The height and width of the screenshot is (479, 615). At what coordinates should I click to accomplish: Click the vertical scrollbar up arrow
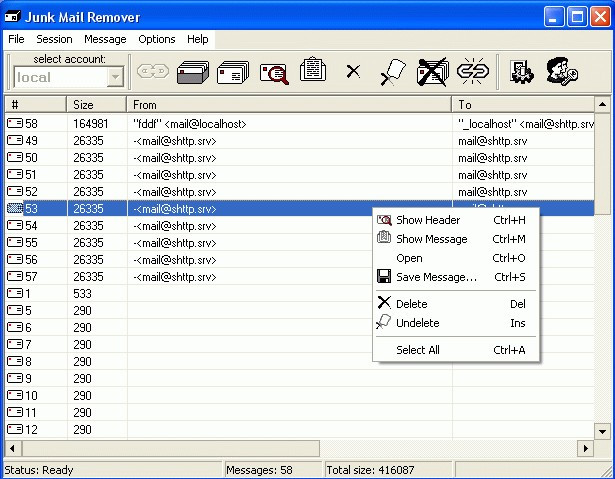click(602, 104)
